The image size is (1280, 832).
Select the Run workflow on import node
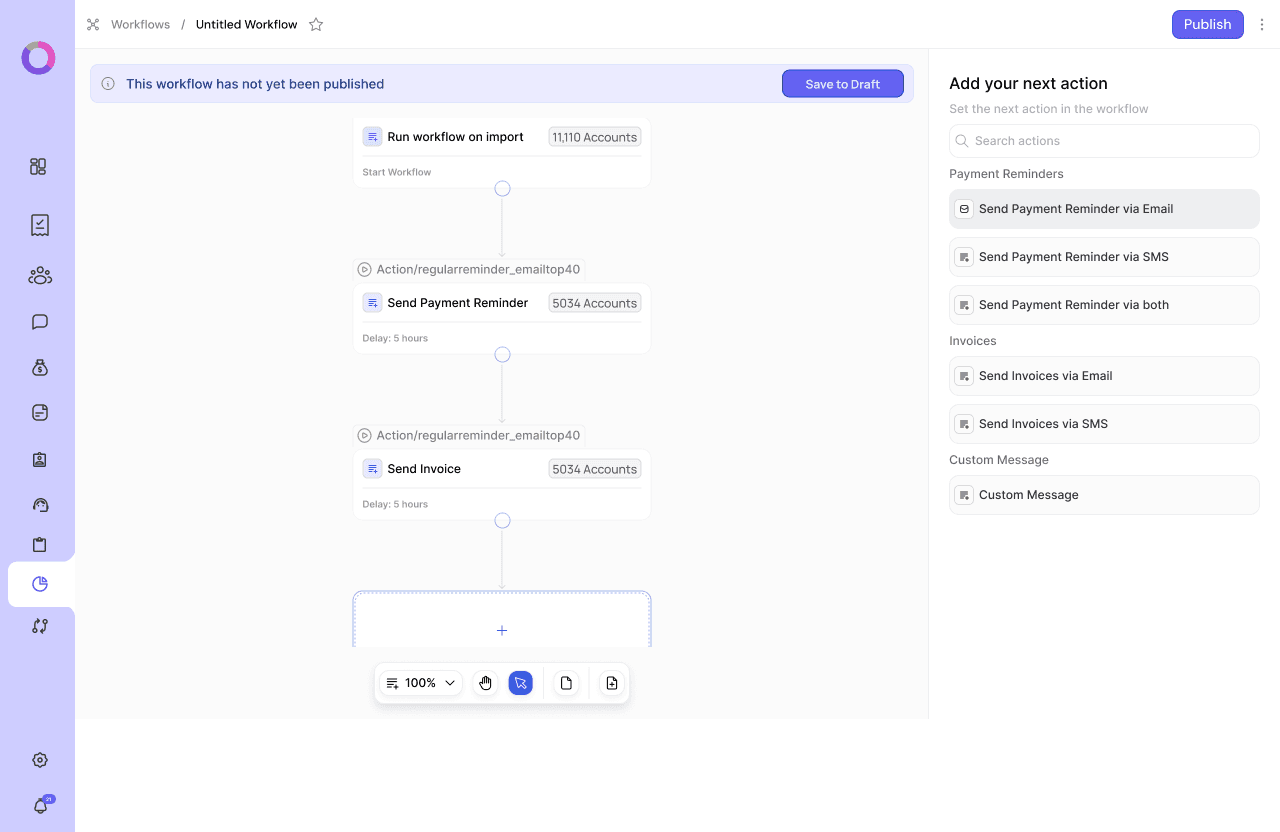click(502, 152)
